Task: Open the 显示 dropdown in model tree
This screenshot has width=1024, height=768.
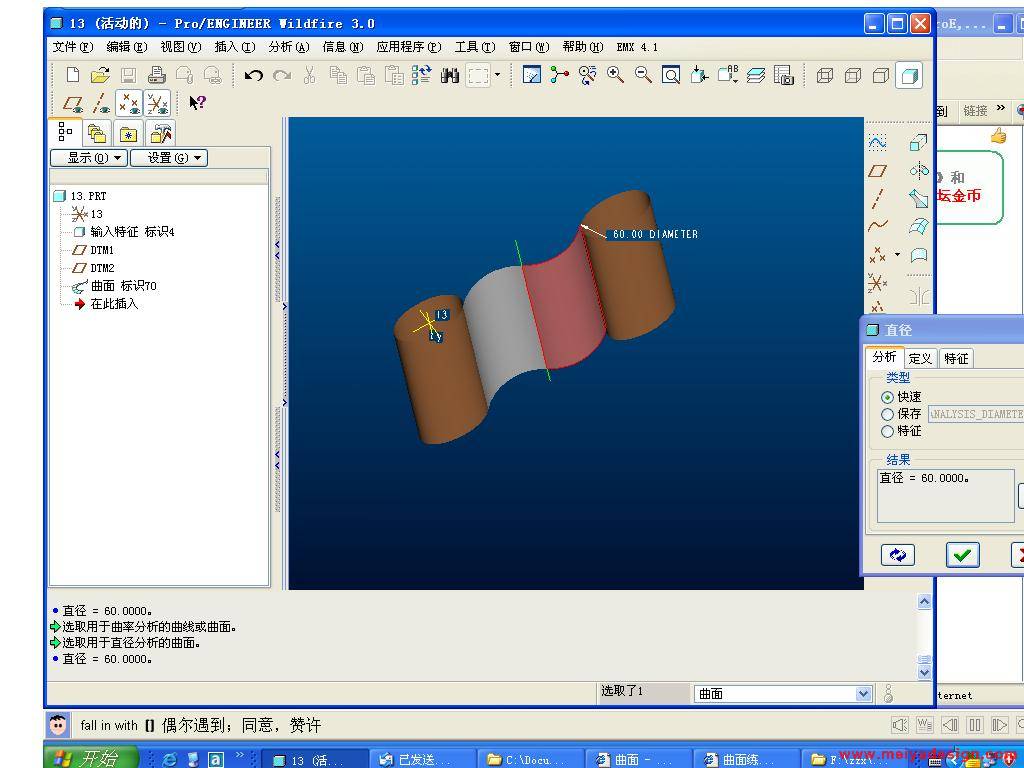Action: coord(89,158)
